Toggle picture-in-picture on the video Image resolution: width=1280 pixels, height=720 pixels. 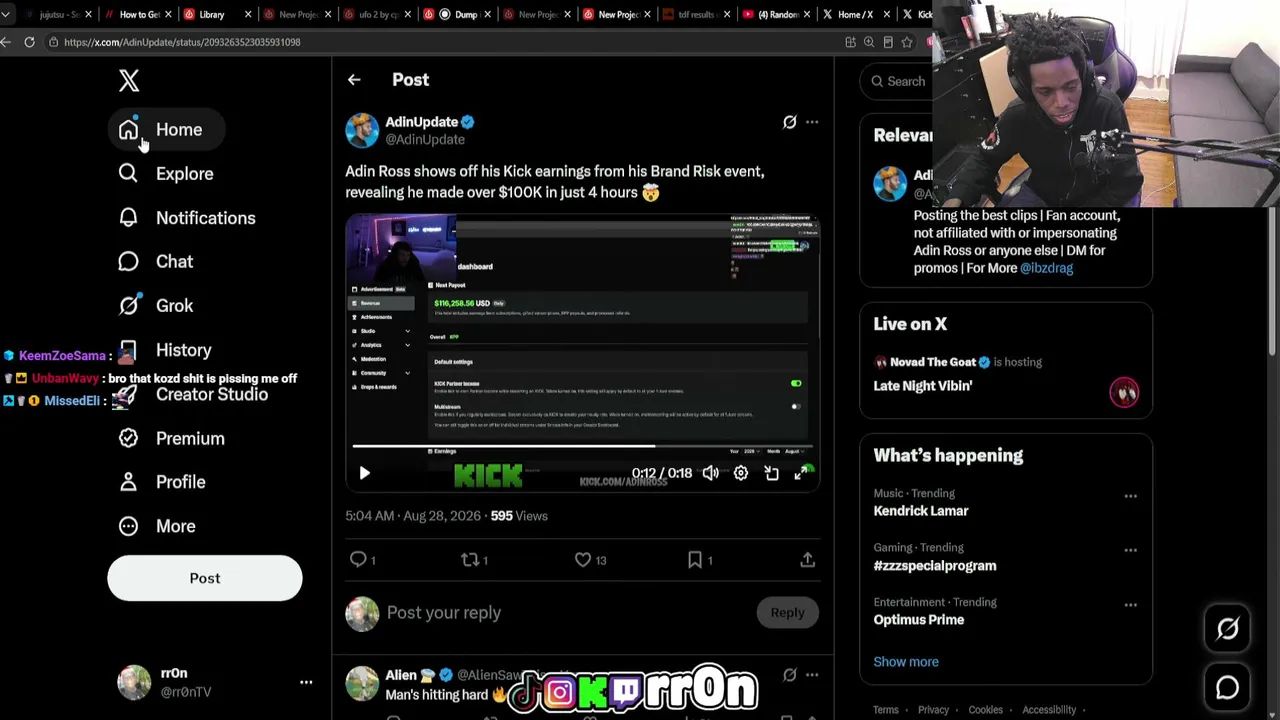pos(772,473)
